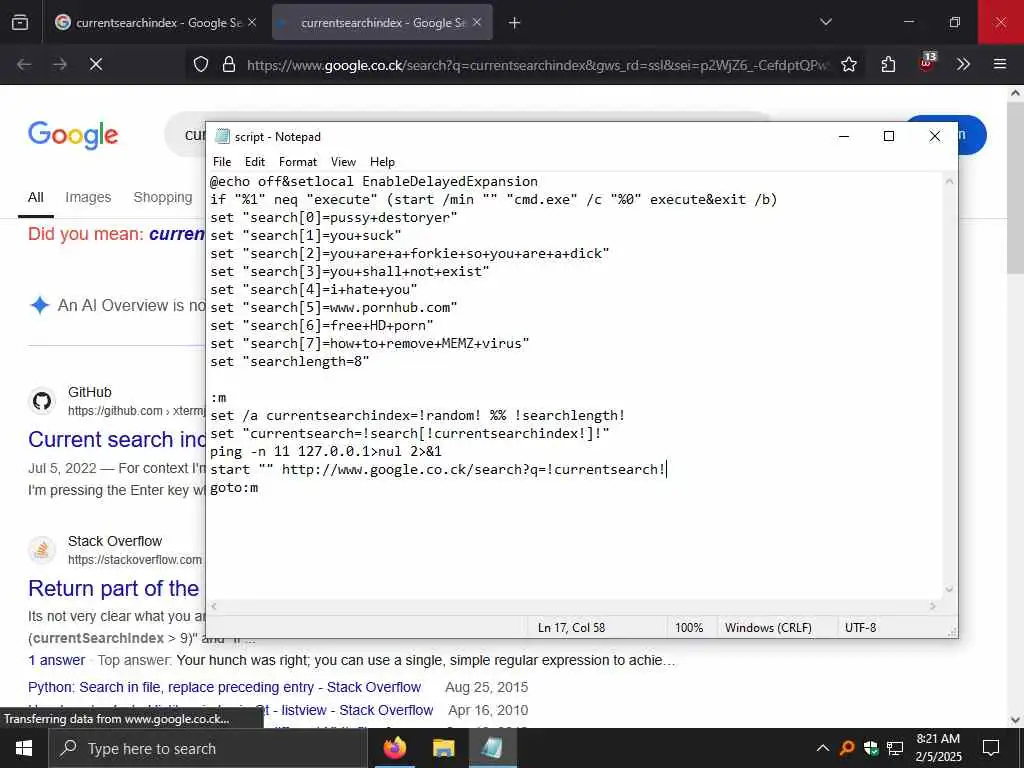Click the Google logo on the search page
The image size is (1024, 768).
tap(73, 135)
